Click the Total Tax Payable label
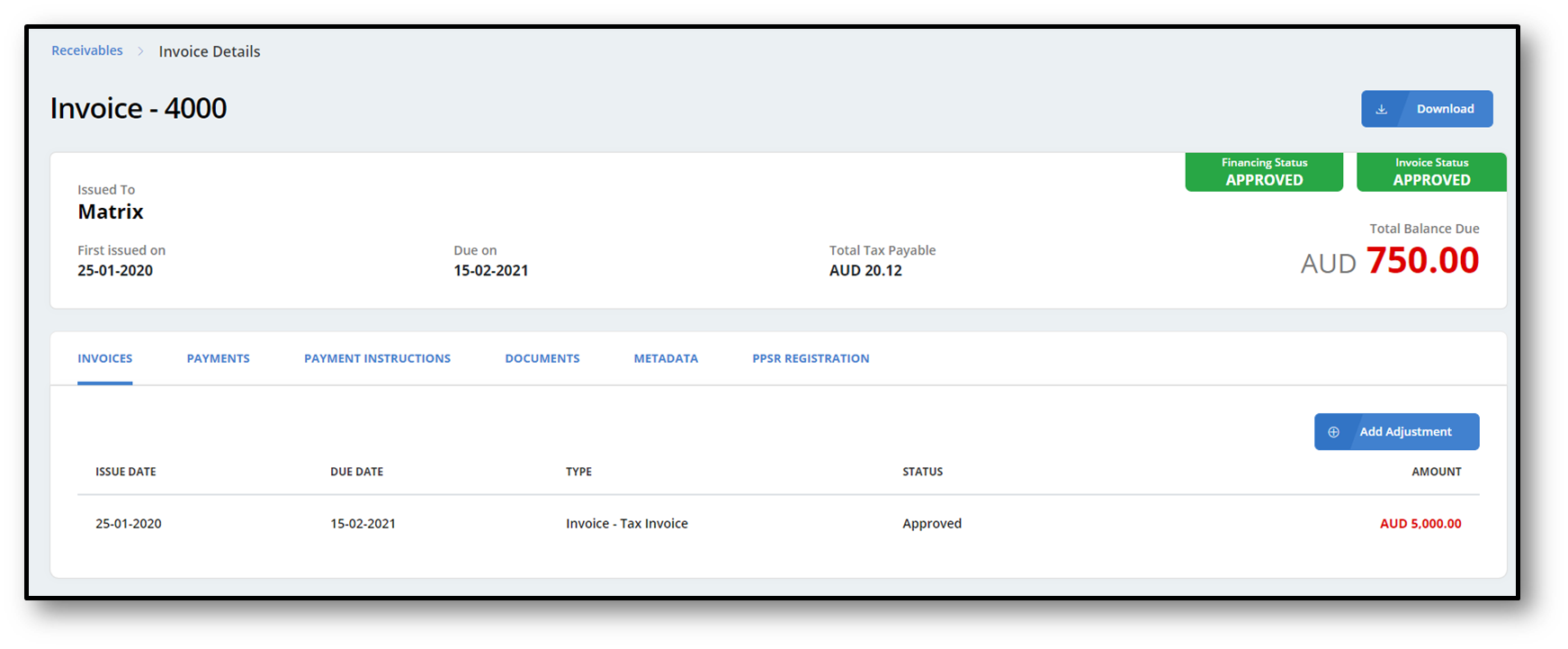 pos(883,250)
